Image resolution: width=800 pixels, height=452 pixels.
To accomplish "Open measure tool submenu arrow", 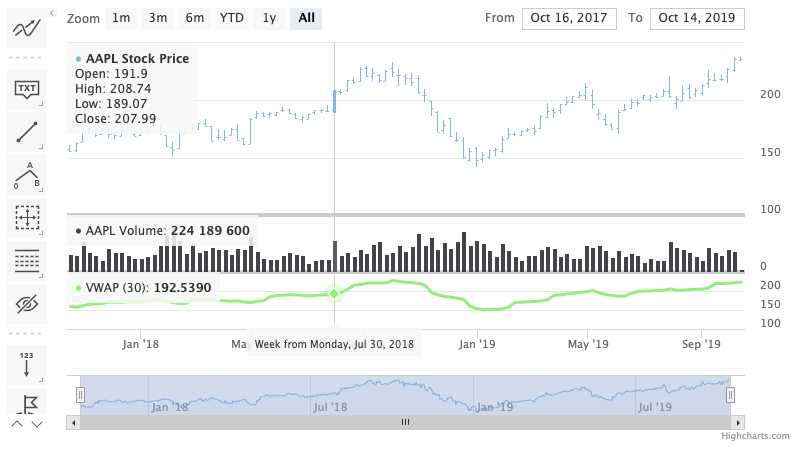I will click(x=41, y=233).
